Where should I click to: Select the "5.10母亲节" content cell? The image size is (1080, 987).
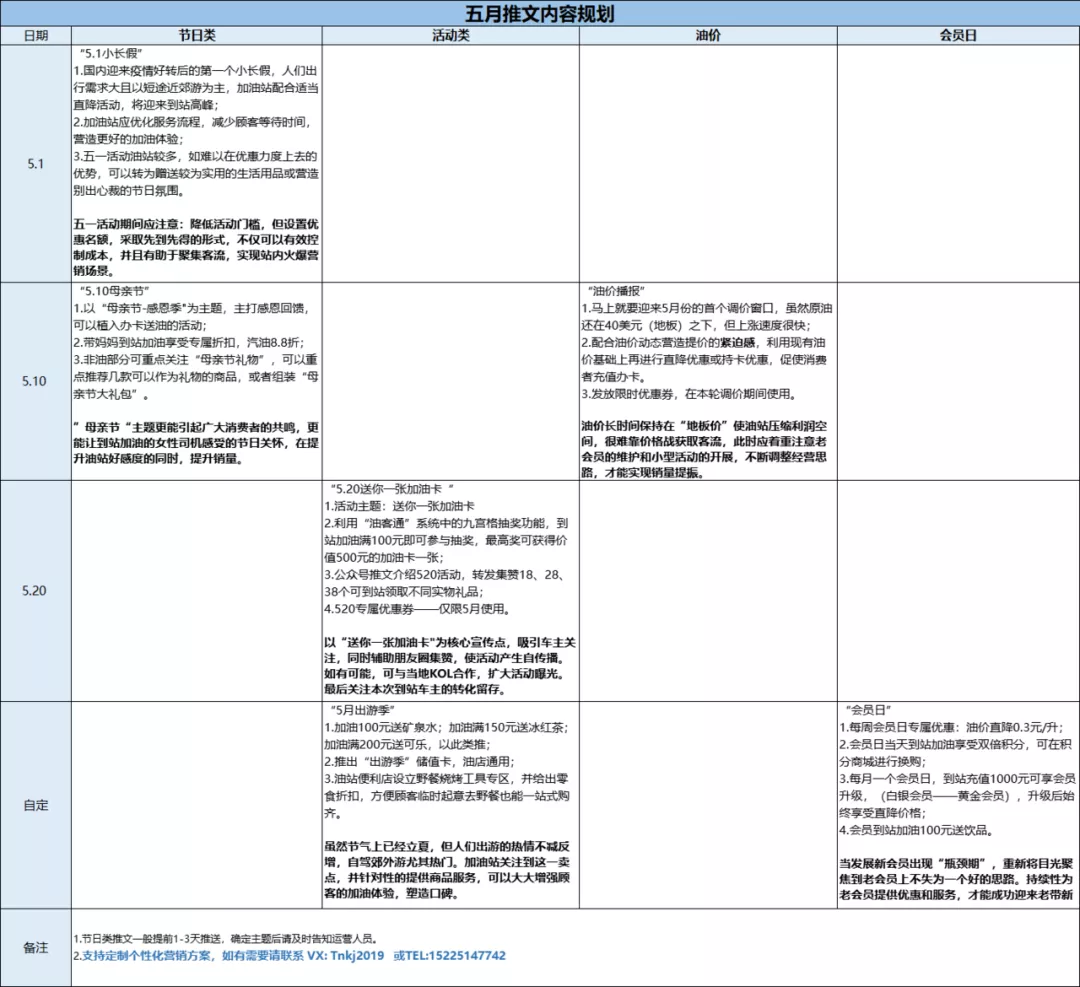click(x=197, y=381)
